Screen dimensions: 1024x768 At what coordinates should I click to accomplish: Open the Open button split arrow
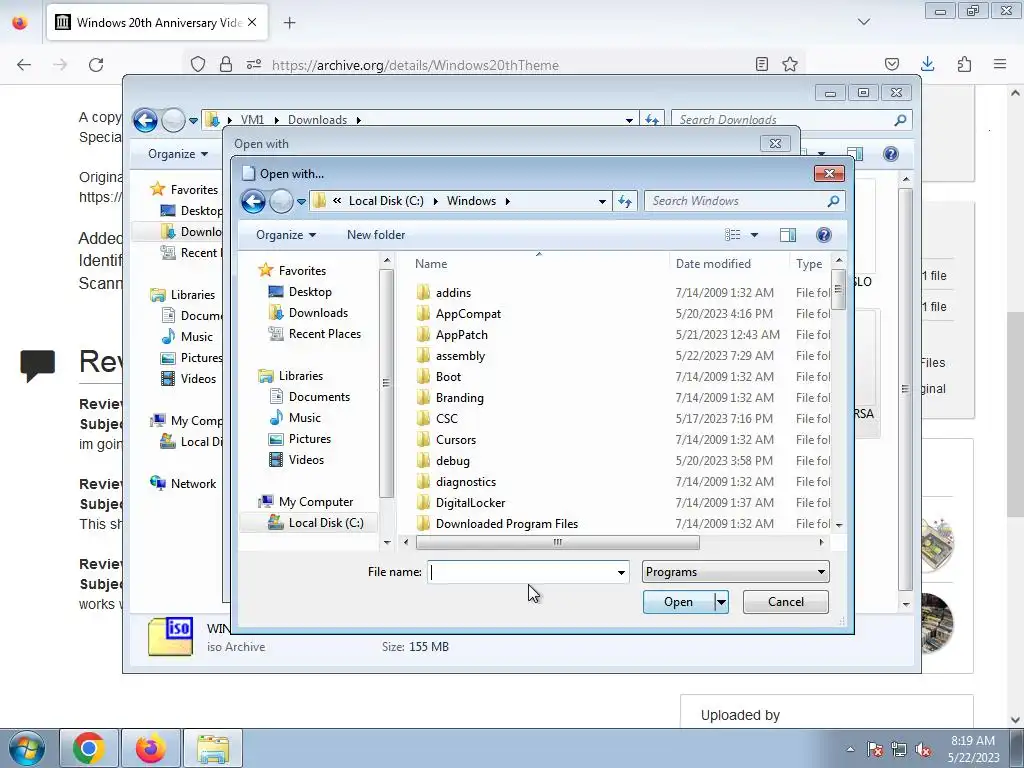pos(721,602)
